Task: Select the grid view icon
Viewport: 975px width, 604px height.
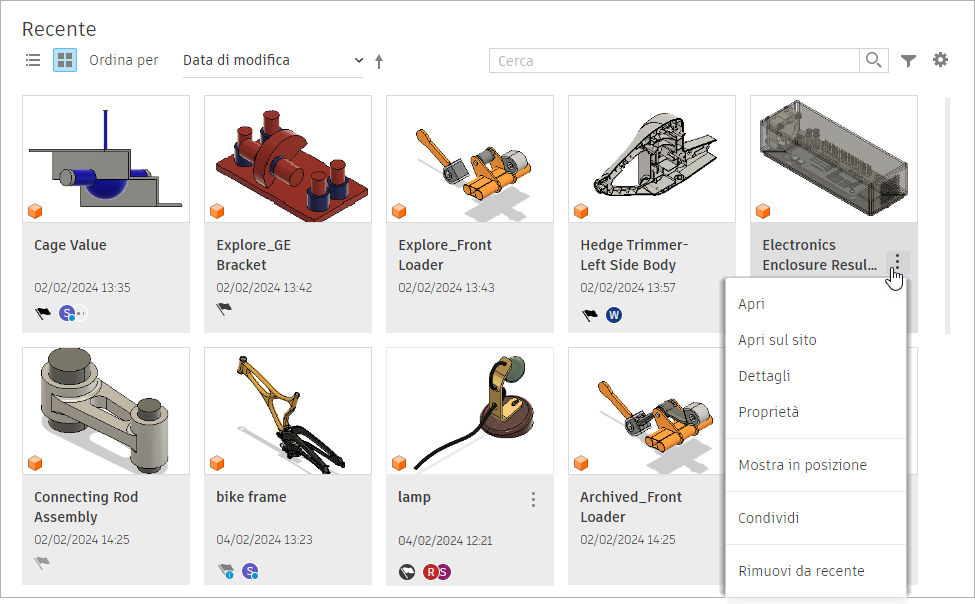Action: (x=65, y=60)
